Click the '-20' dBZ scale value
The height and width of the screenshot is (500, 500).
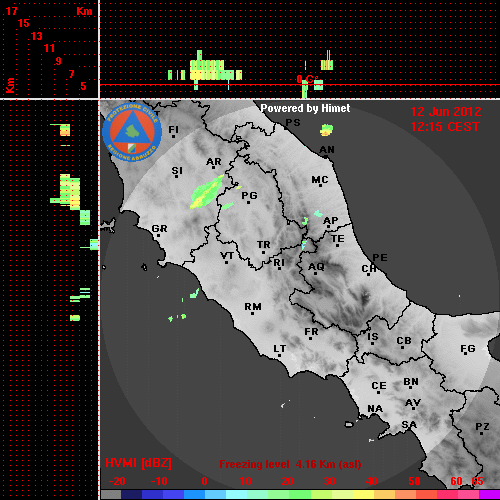tap(117, 481)
